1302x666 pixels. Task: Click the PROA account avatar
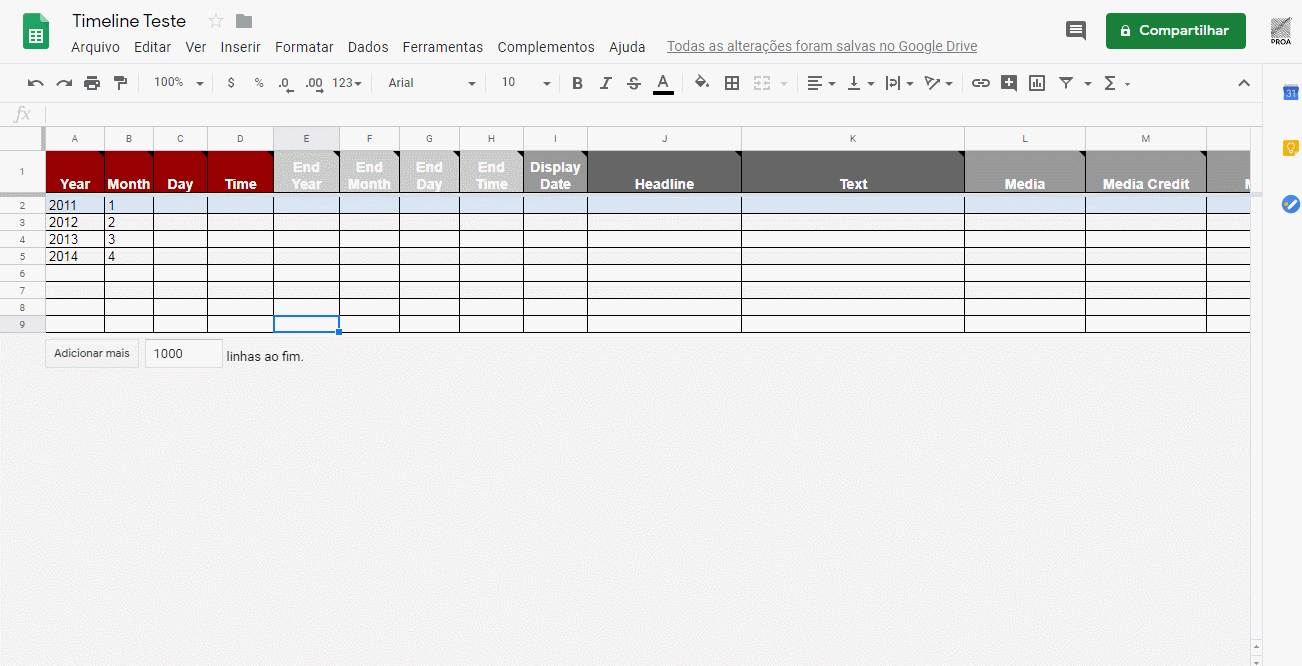tap(1281, 31)
